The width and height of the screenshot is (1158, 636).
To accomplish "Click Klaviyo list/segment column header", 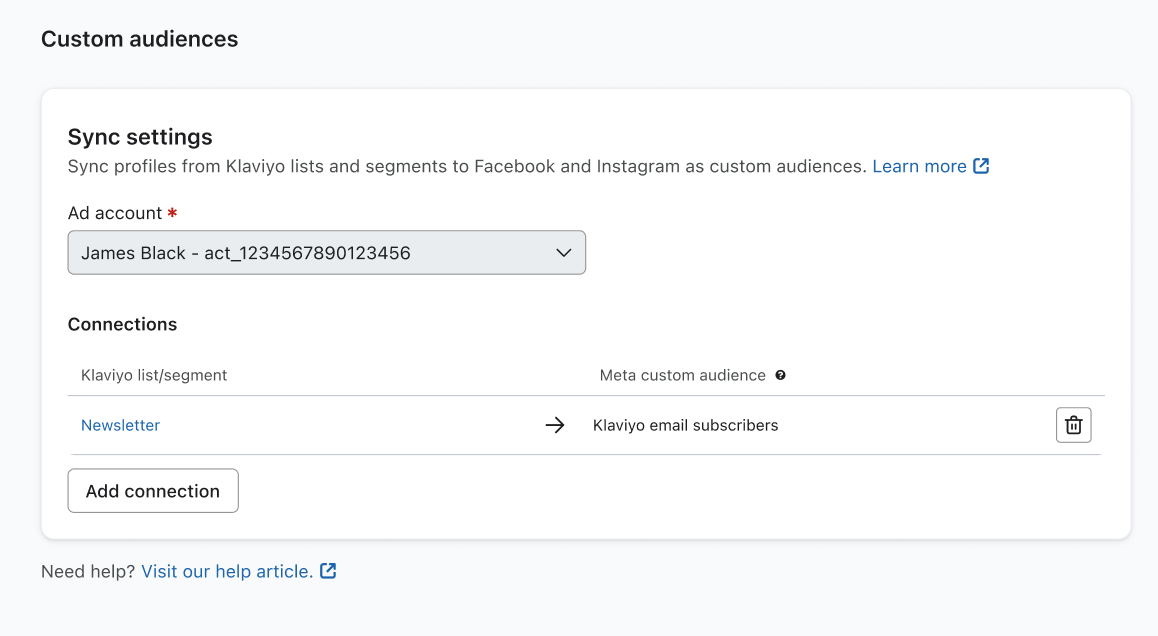I will coord(154,375).
